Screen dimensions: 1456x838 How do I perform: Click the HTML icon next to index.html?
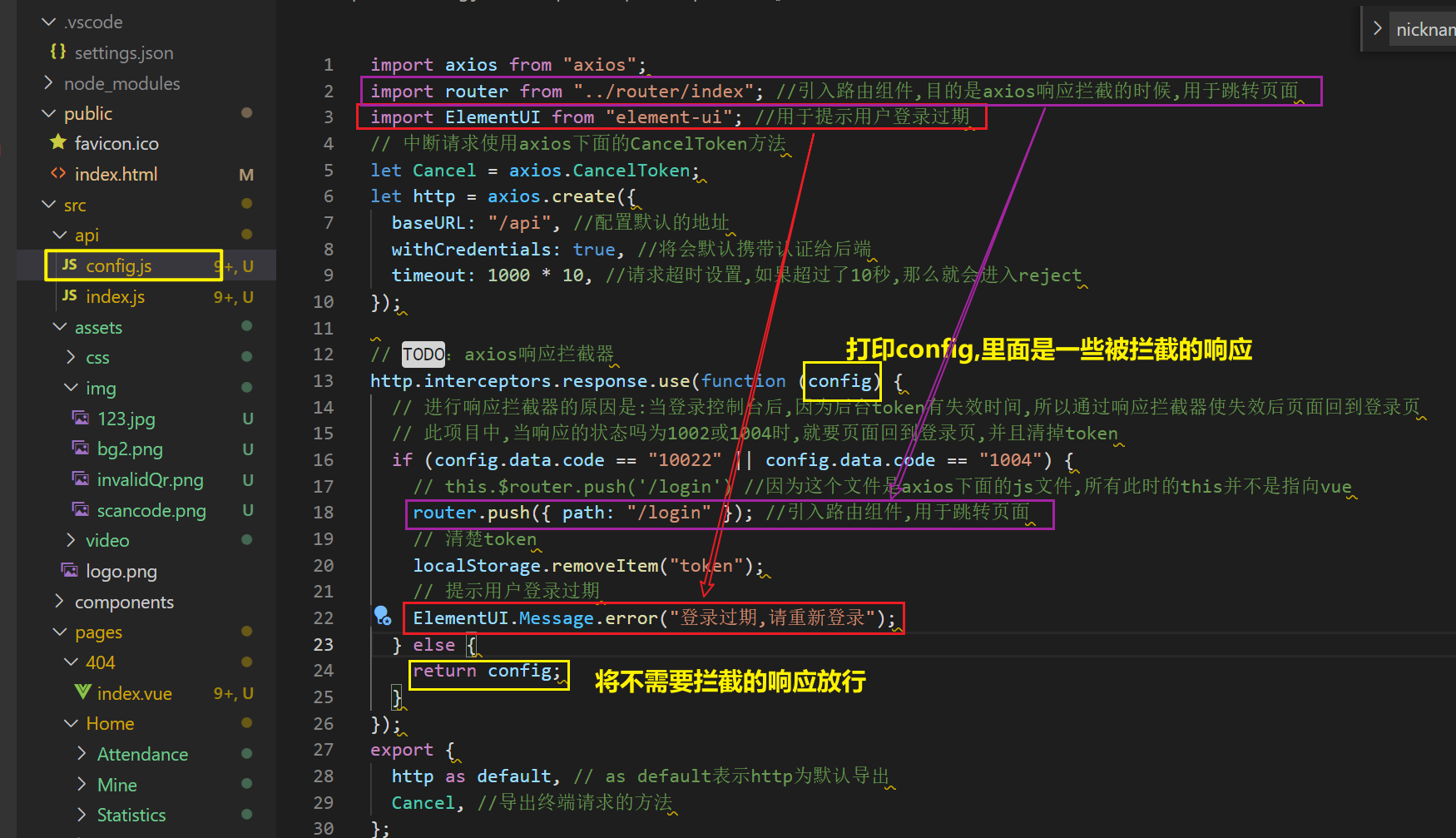point(57,174)
